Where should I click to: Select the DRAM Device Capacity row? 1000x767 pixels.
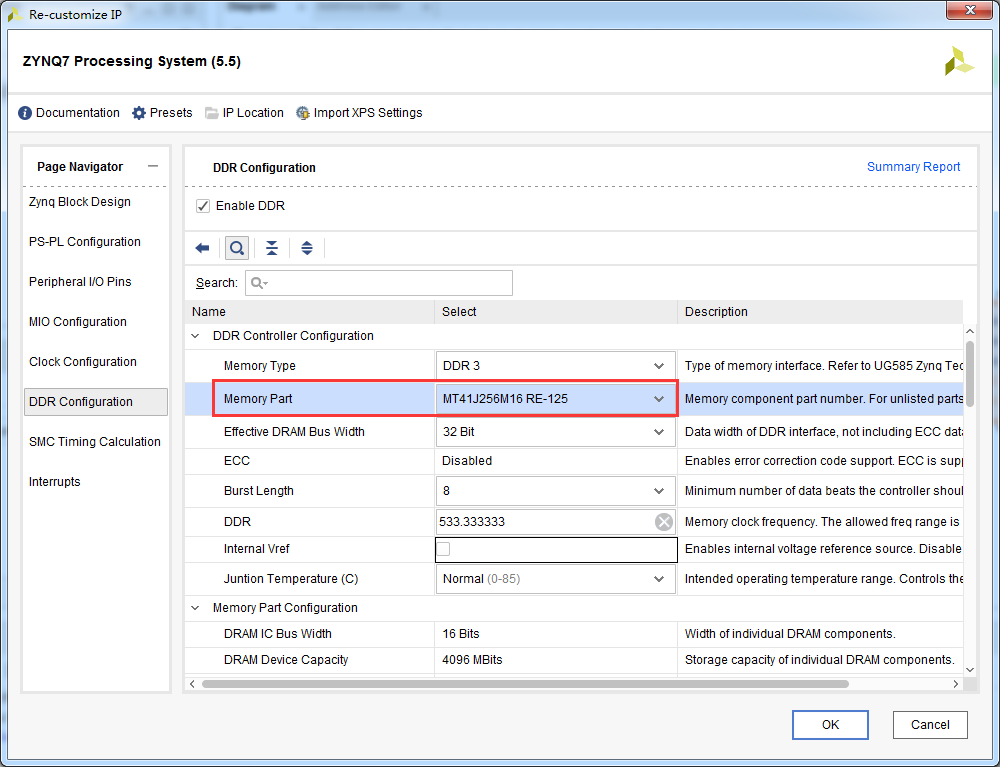574,660
